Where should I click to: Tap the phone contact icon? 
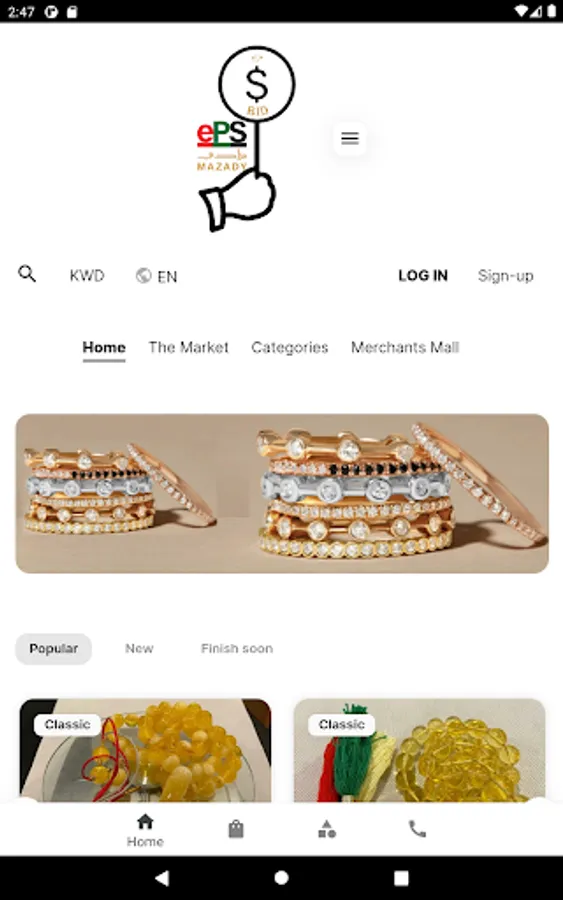pyautogui.click(x=417, y=828)
